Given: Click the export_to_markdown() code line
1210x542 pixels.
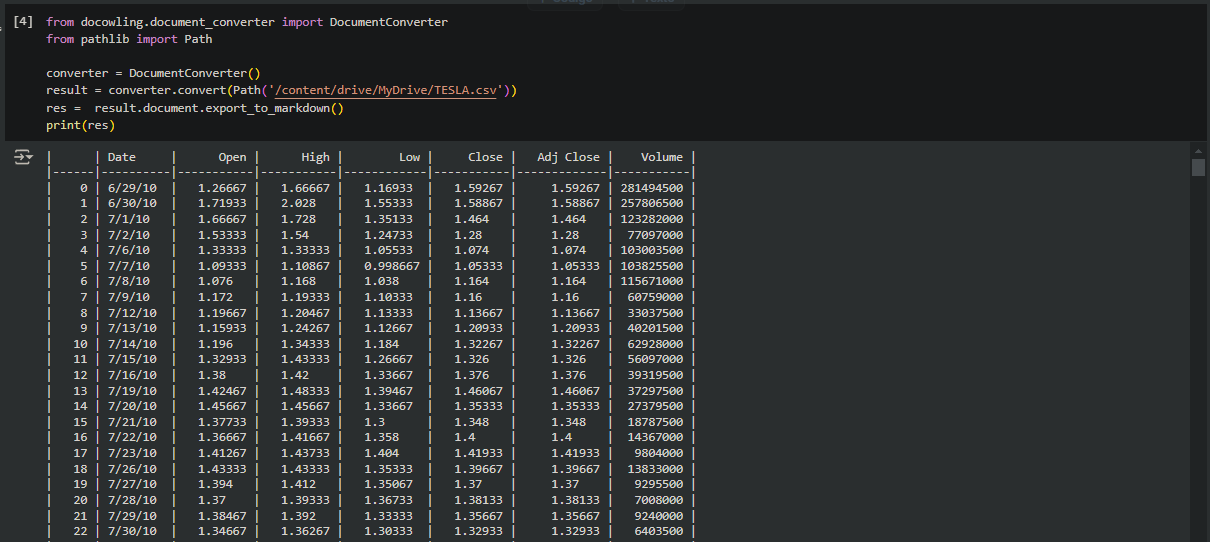Looking at the screenshot, I should pyautogui.click(x=194, y=107).
